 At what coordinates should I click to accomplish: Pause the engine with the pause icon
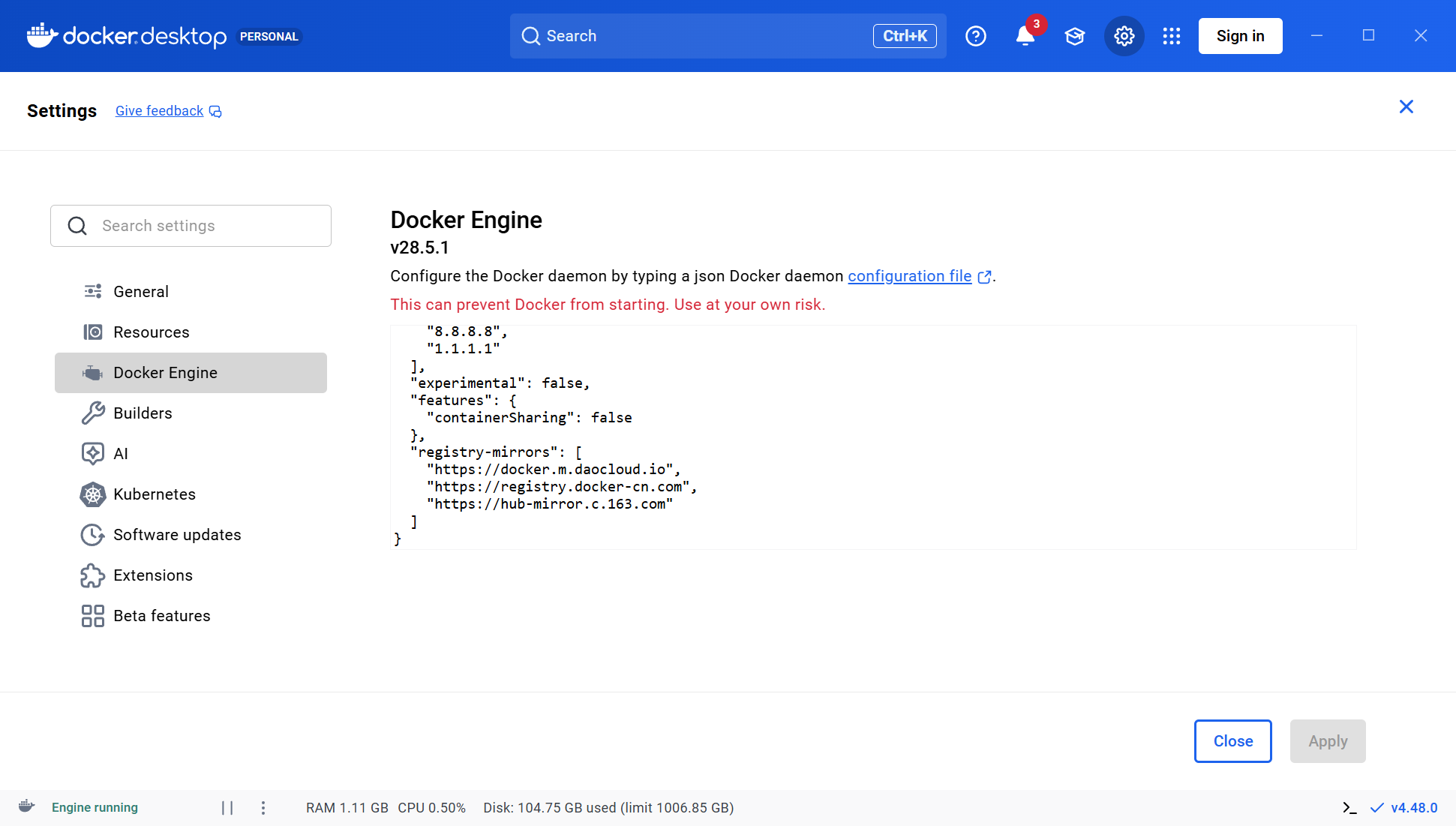(227, 807)
